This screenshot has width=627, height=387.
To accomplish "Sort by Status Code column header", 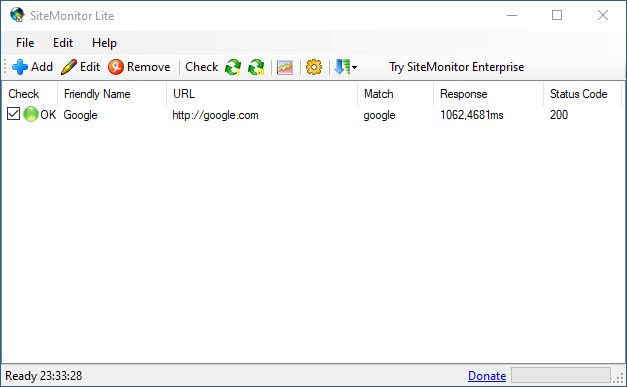I will 583,94.
